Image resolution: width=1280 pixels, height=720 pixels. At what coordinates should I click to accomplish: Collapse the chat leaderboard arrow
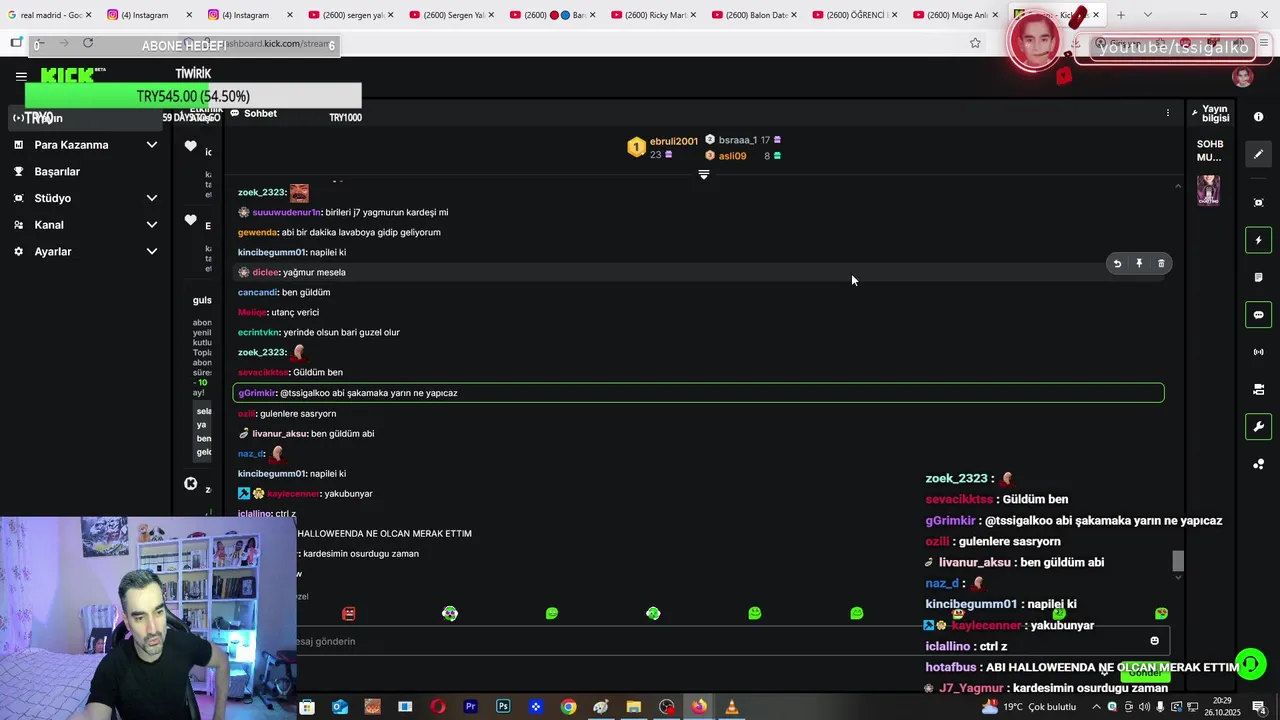pyautogui.click(x=704, y=174)
